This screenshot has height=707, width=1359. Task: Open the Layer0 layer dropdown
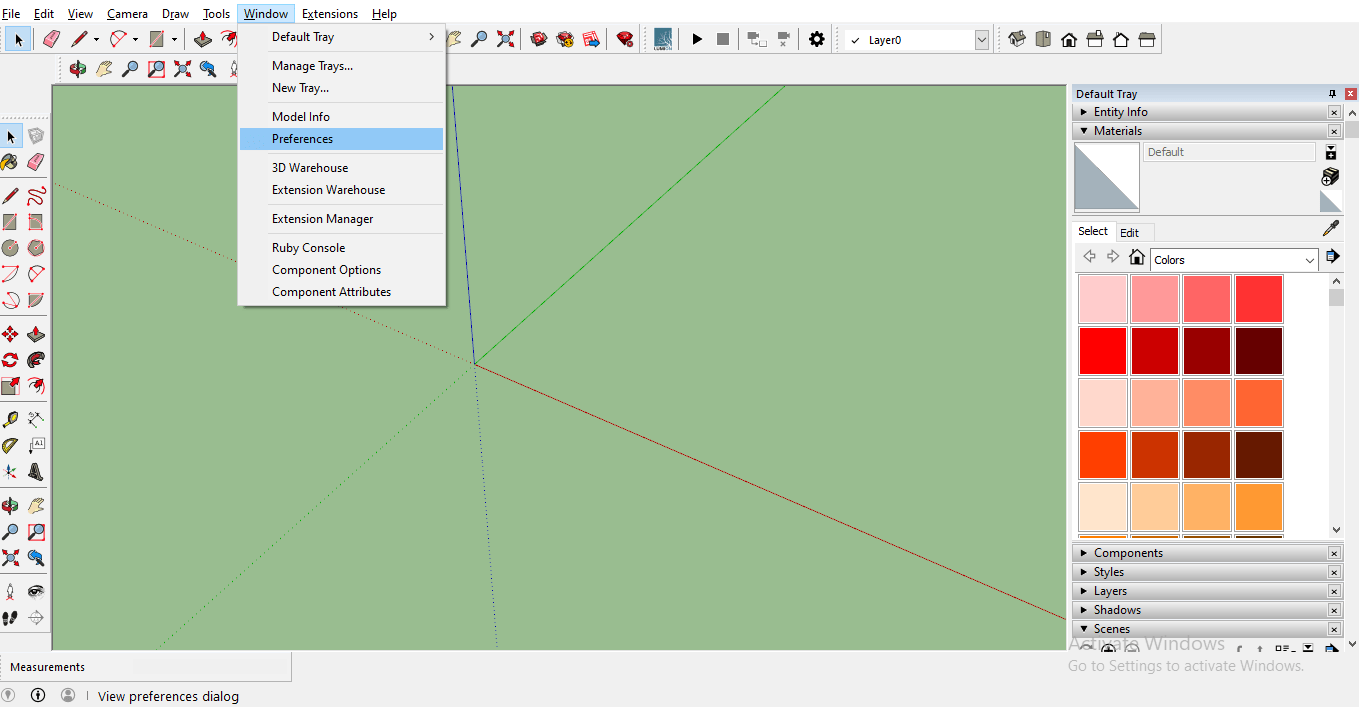click(981, 40)
